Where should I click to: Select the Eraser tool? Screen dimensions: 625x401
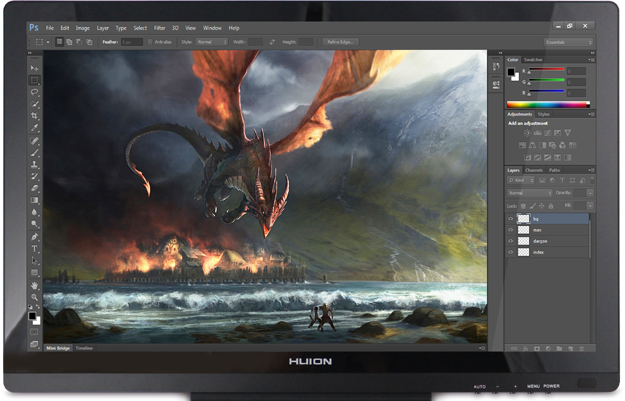[34, 188]
